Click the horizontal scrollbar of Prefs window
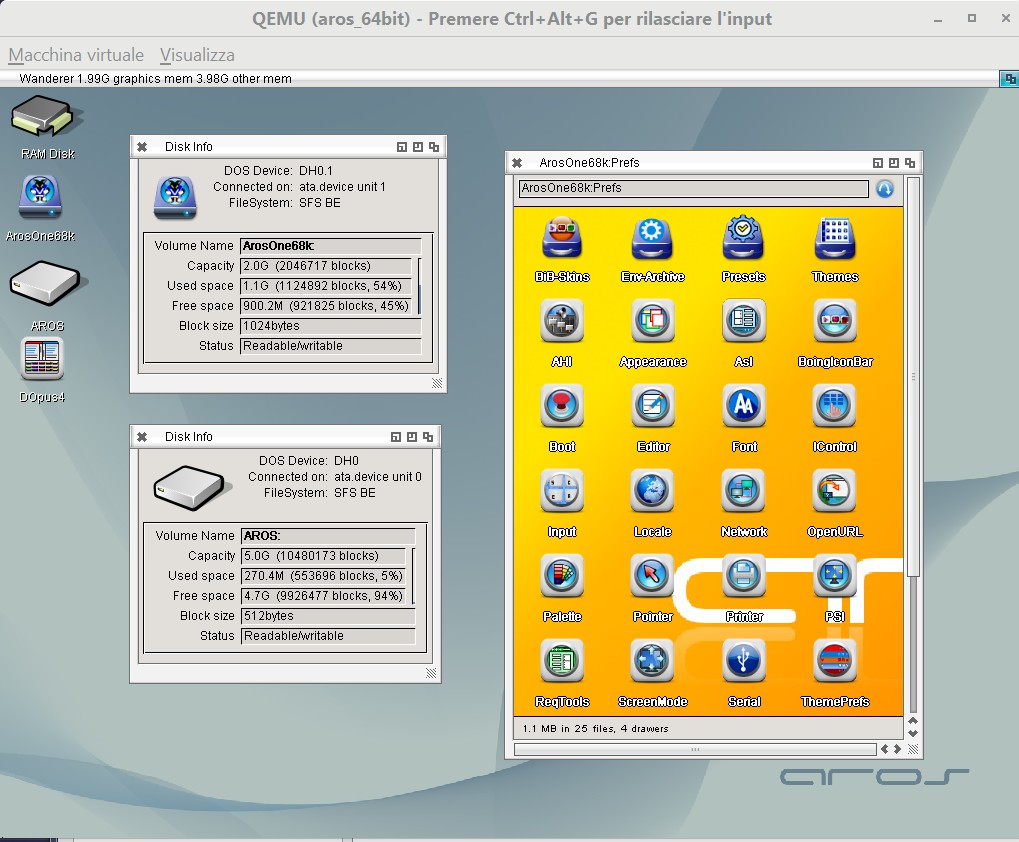This screenshot has height=842, width=1019. pos(695,749)
